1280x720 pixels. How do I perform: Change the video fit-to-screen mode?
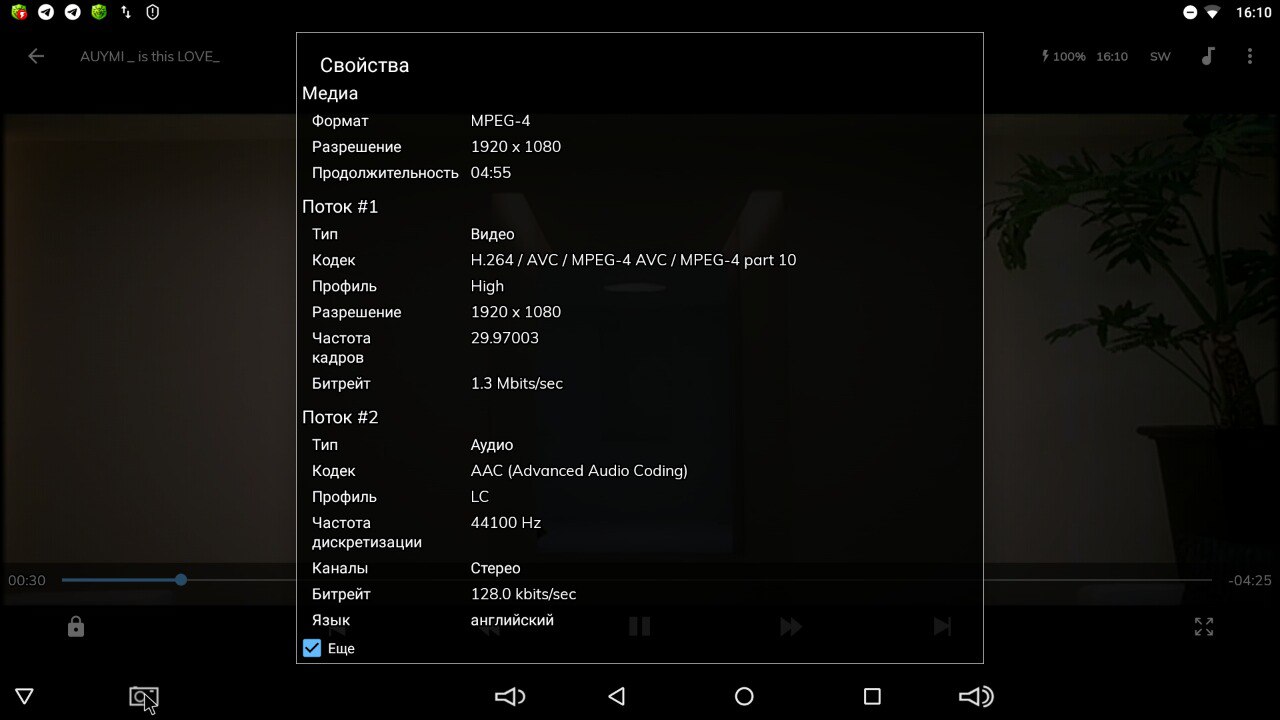pos(1204,627)
